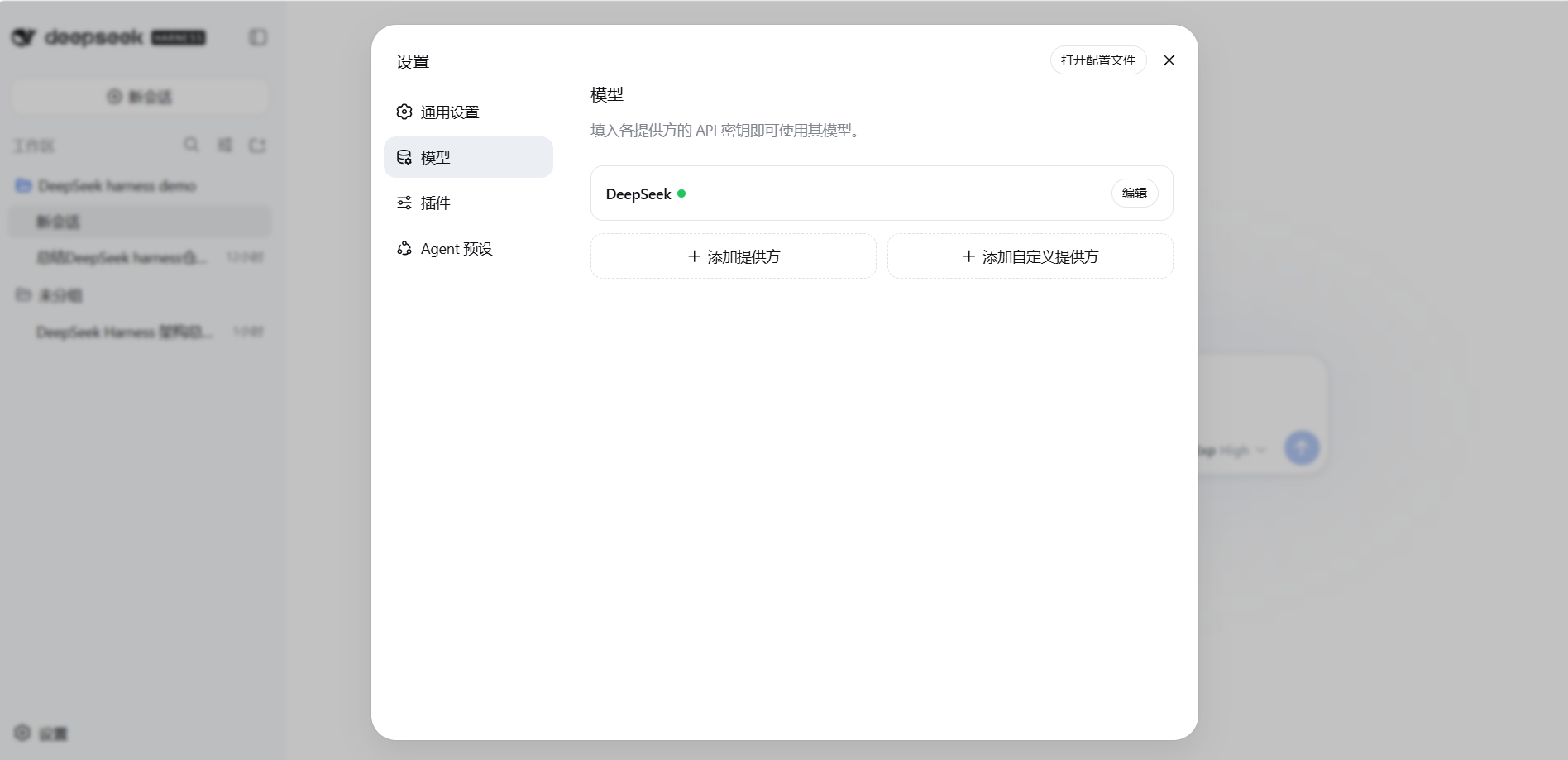Open the configuration file button
This screenshot has width=1568, height=760.
pos(1098,60)
